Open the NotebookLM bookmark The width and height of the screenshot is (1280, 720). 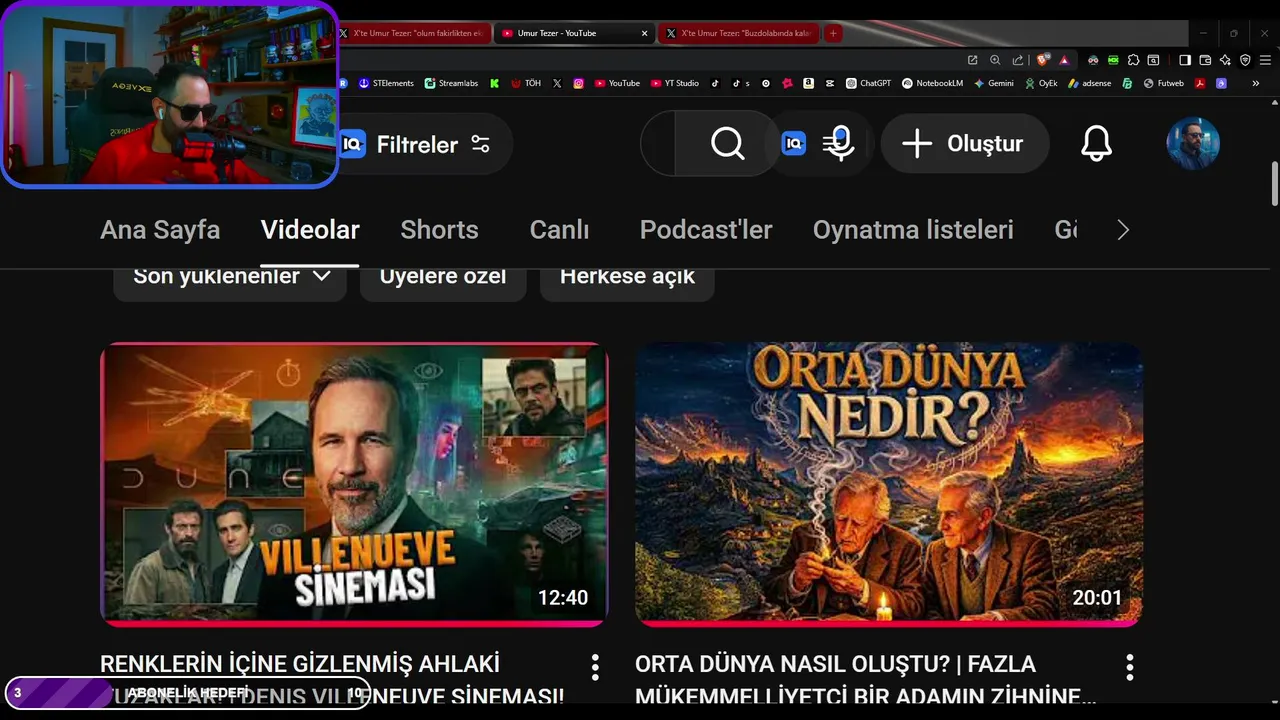[932, 83]
